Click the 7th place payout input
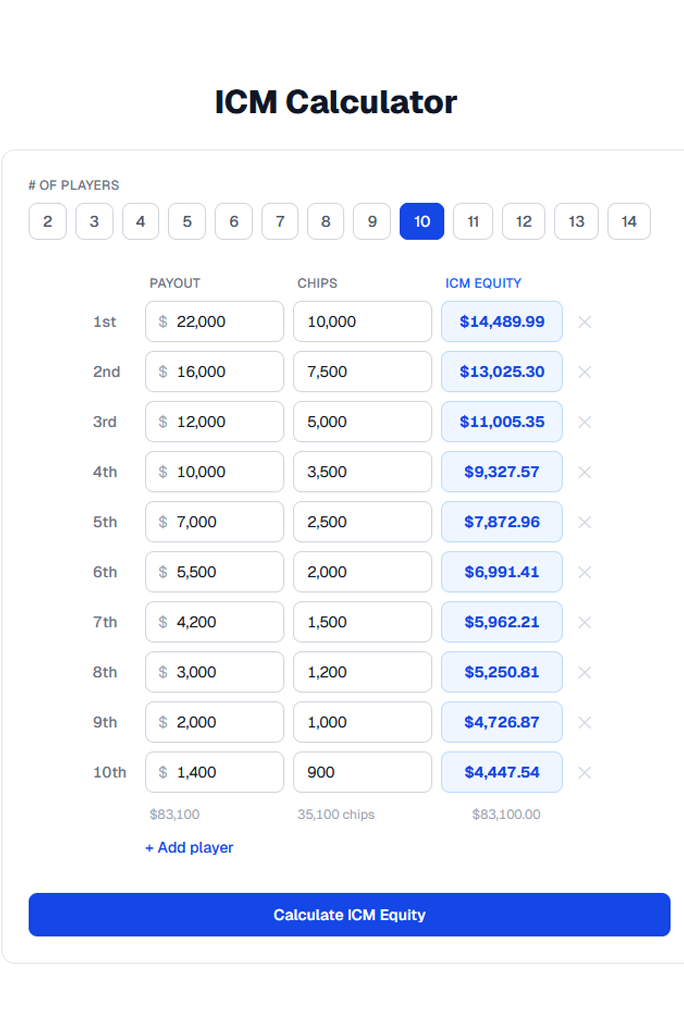Screen dimensions: 684x1026 tap(225, 622)
